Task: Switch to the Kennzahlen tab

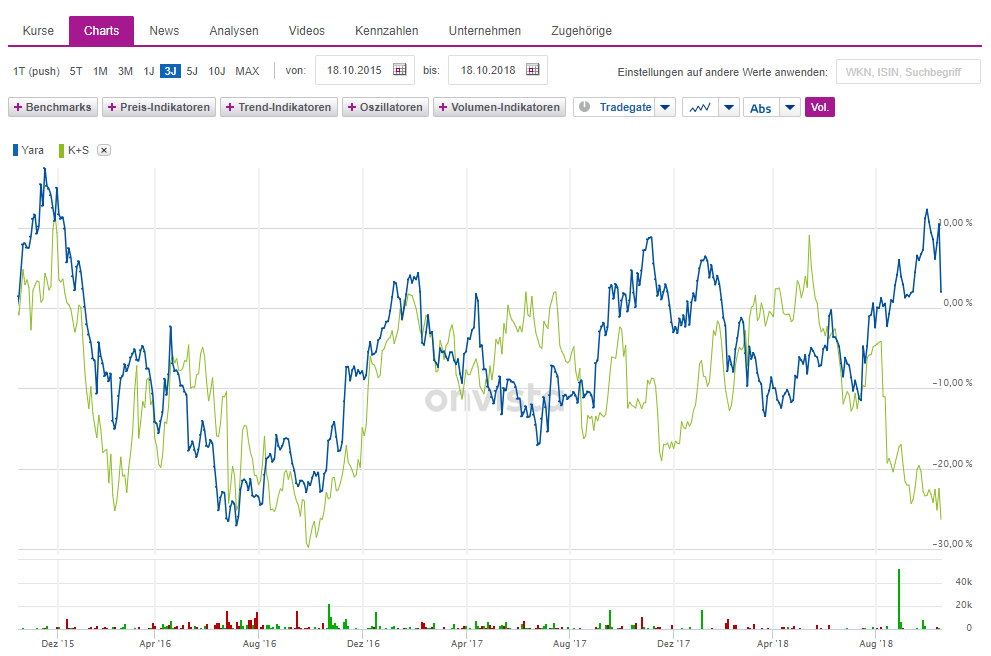Action: click(x=387, y=30)
